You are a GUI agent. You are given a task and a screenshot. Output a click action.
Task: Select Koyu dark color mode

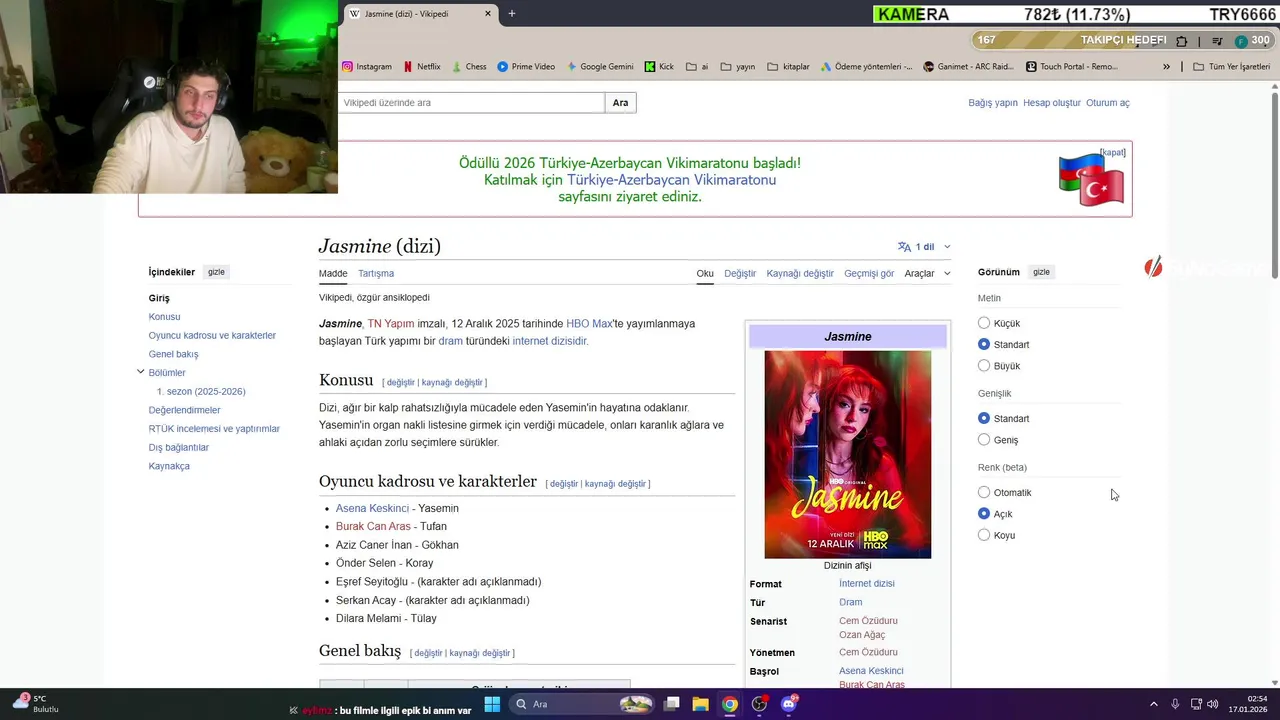click(984, 535)
